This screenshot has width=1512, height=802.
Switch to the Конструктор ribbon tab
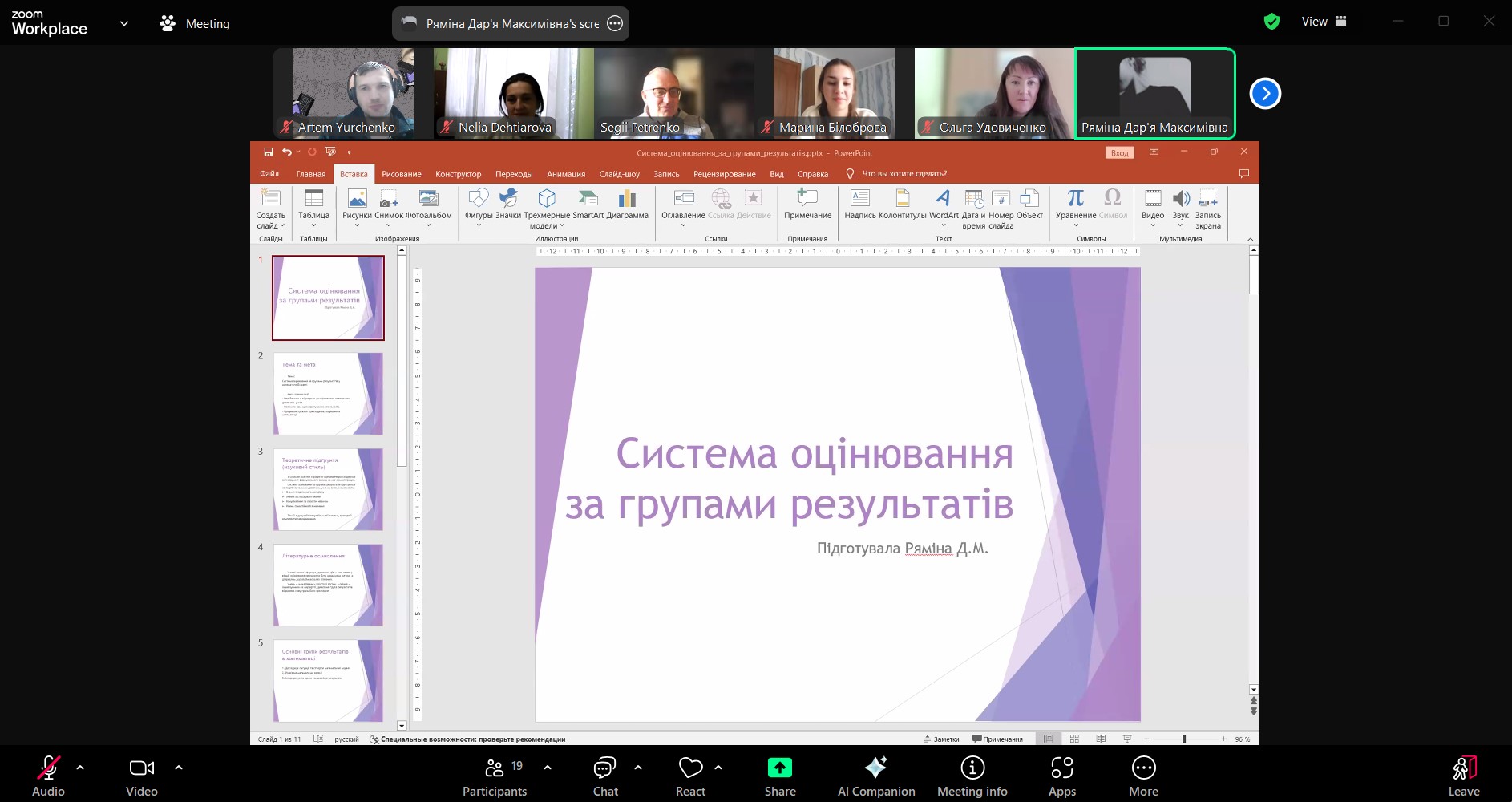(459, 174)
